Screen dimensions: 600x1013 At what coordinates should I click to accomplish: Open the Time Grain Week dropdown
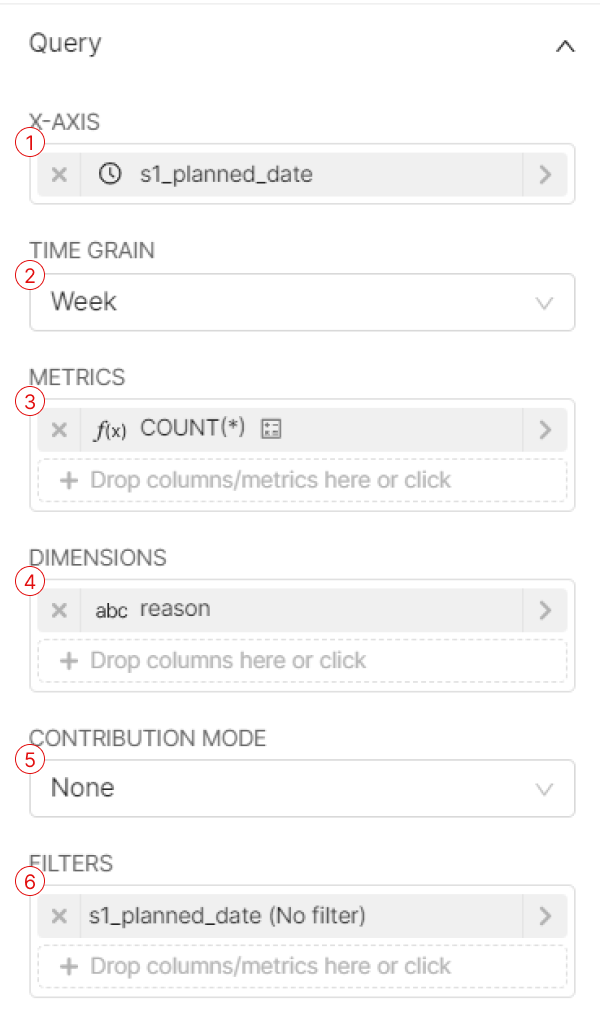[x=302, y=302]
